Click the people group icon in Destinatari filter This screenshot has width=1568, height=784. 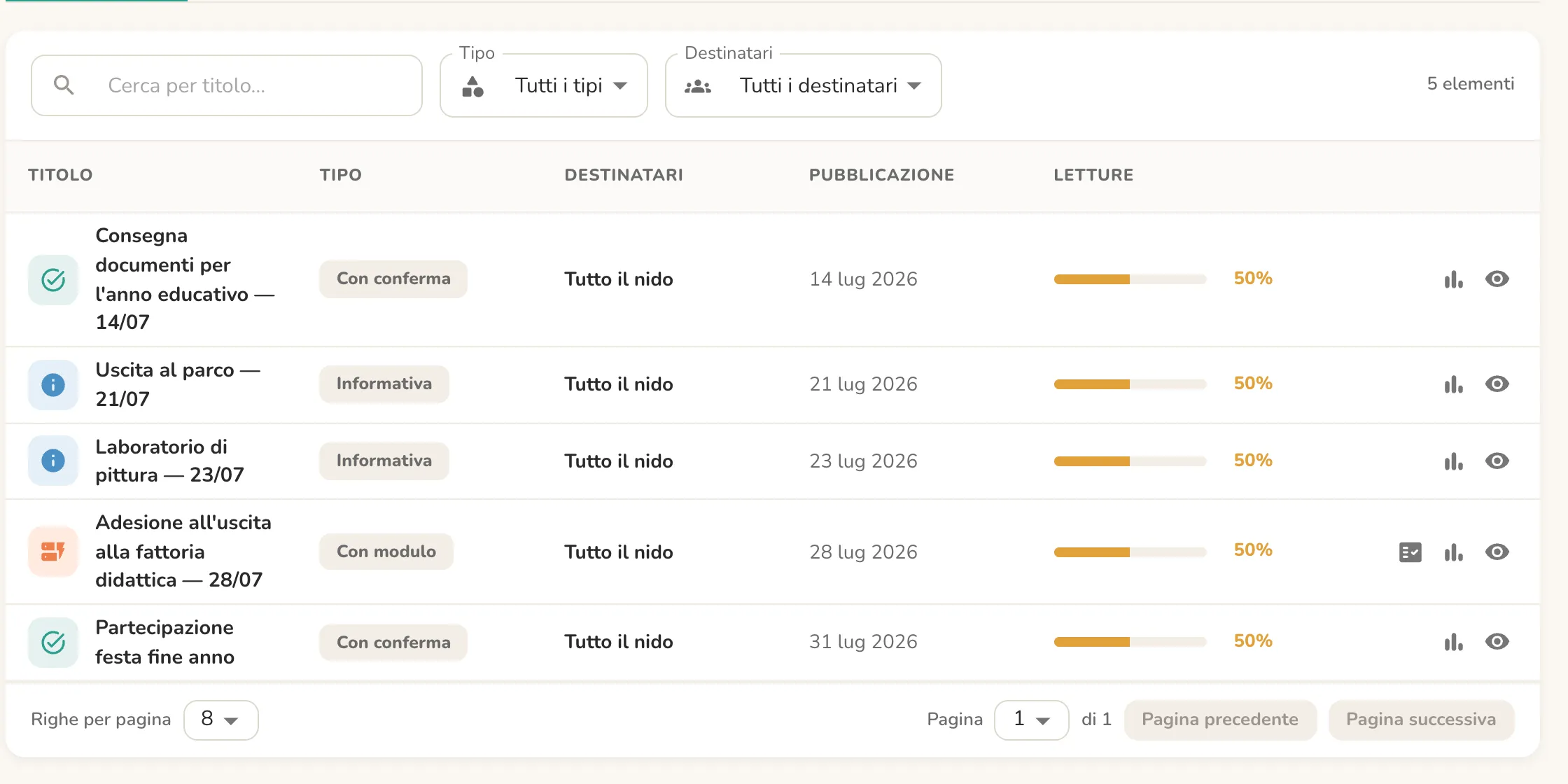(698, 86)
